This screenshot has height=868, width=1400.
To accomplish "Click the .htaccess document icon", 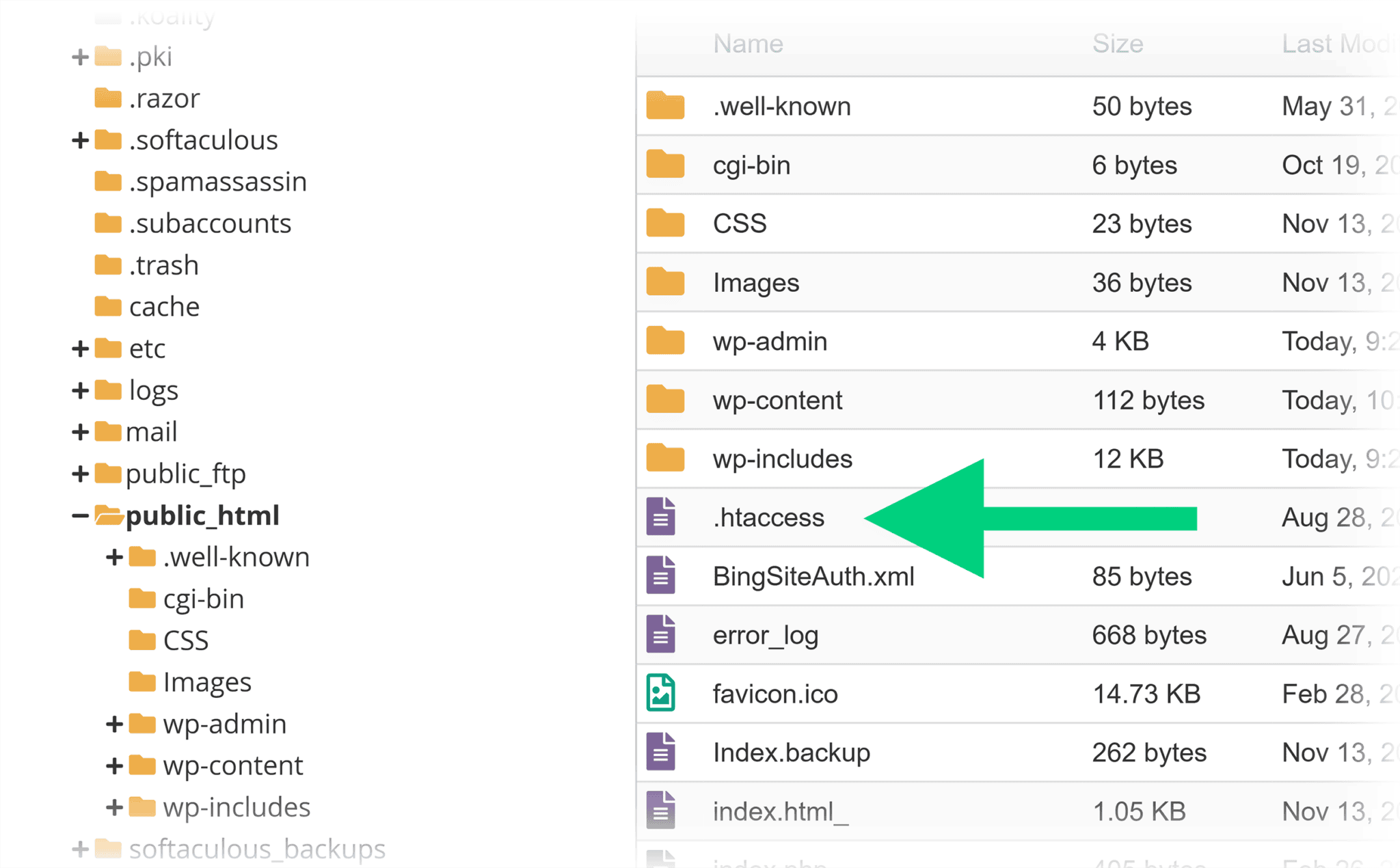I will pos(660,517).
